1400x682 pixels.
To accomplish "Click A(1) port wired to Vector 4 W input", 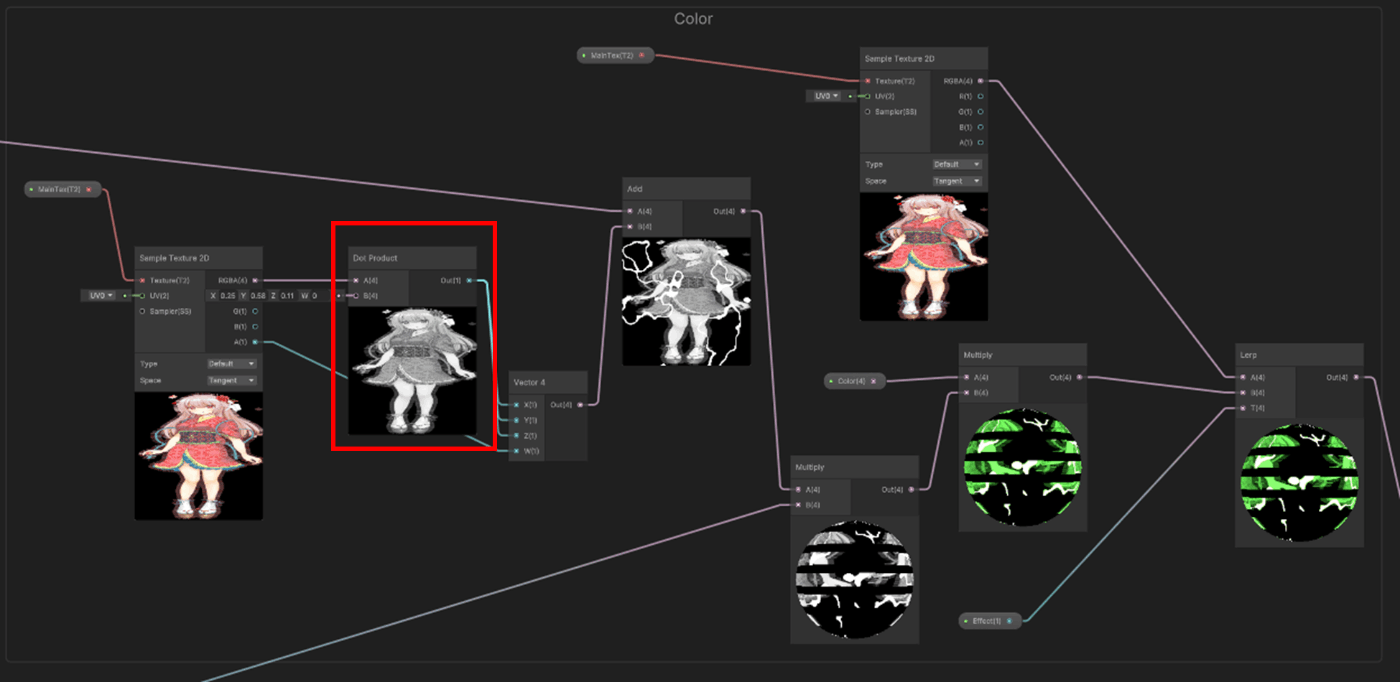I will (x=255, y=342).
